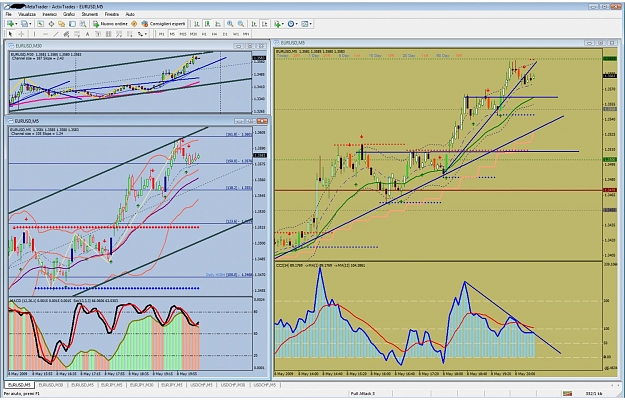Expand the New Chart dropdown arrow
This screenshot has height=400, width=625.
16,24
